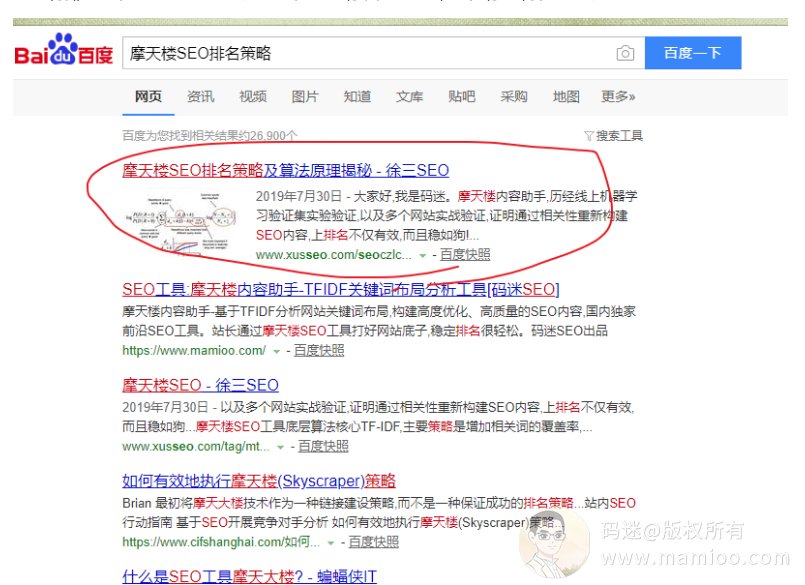Open the 图片 tab
Viewport: 805px width, 585px height.
point(305,97)
